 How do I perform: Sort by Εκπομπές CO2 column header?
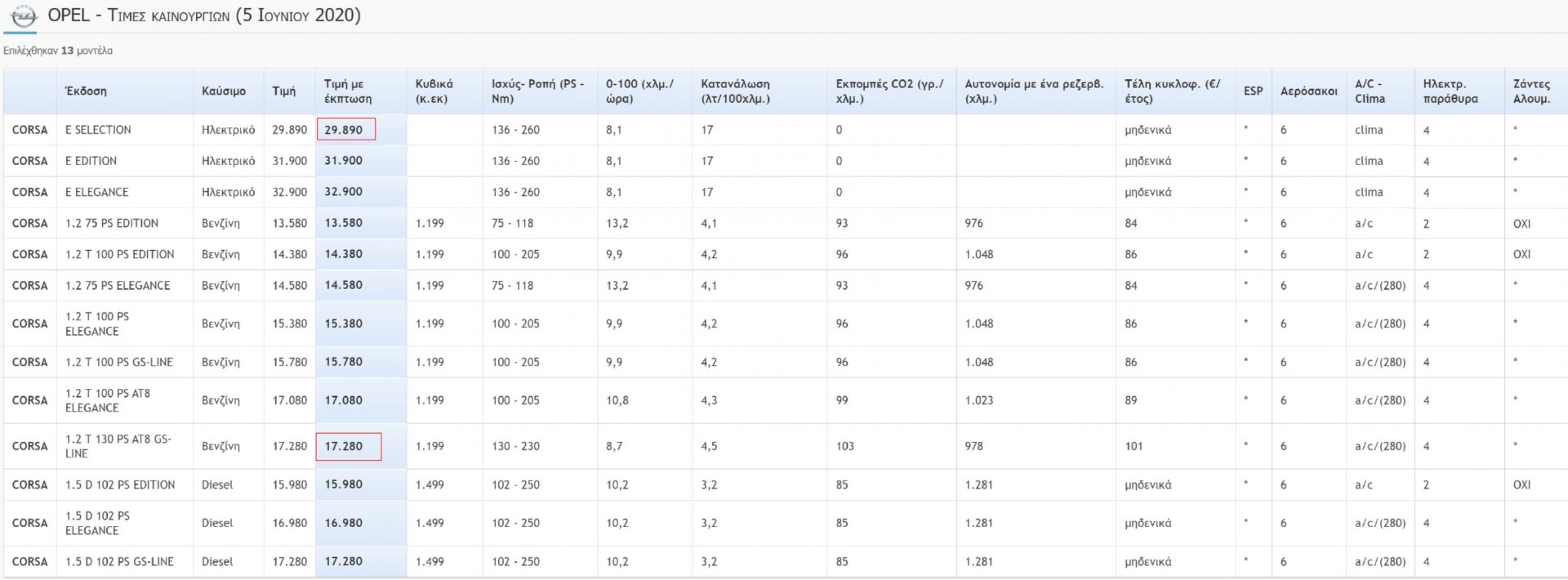click(x=889, y=91)
